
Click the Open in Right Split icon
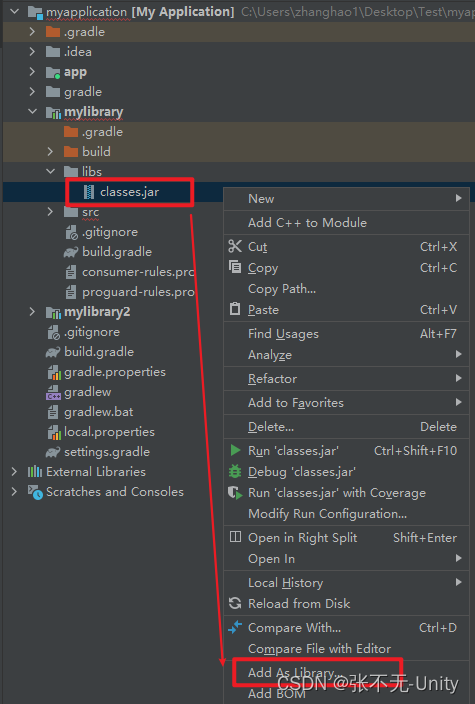[235, 537]
